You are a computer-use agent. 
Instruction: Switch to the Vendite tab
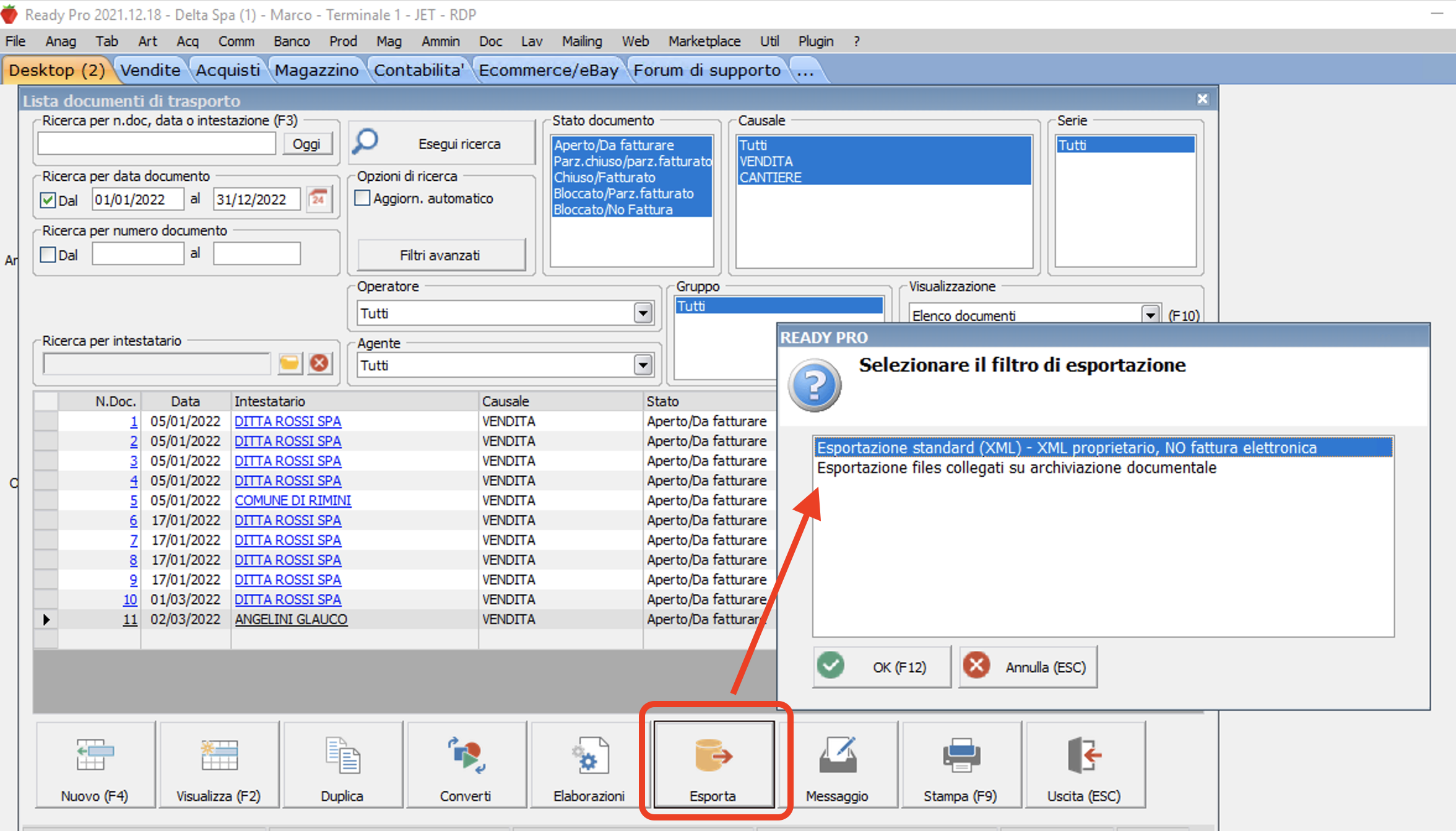[150, 70]
